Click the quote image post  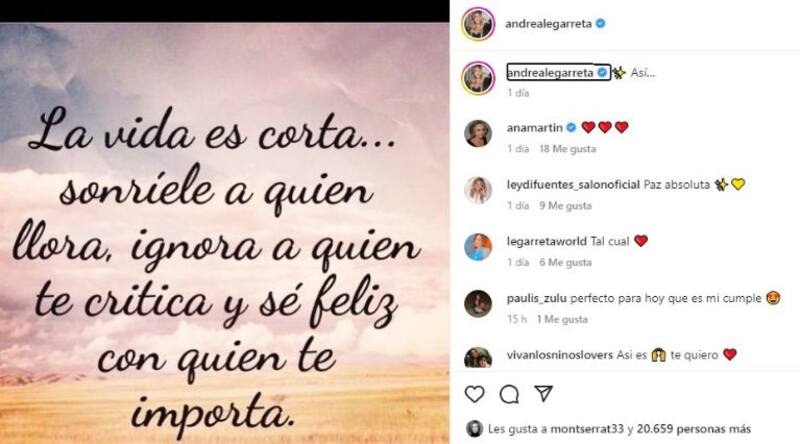click(224, 233)
